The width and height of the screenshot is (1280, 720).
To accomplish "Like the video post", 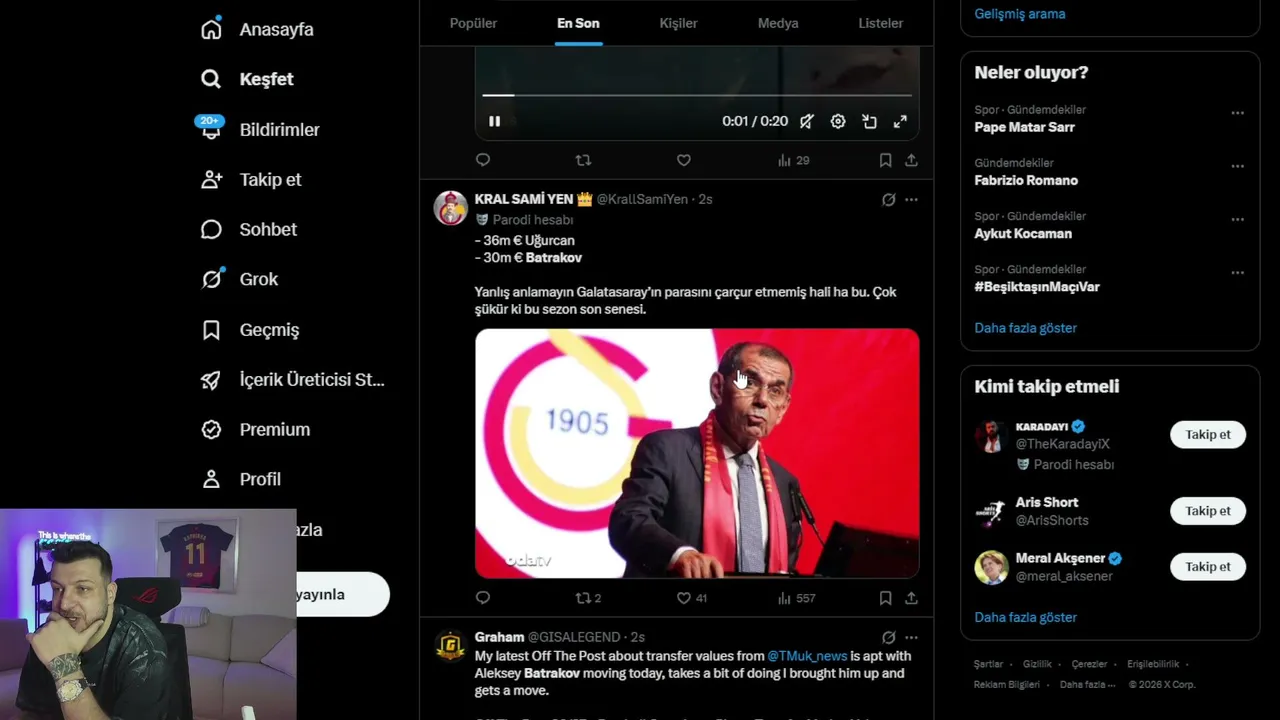I will (x=684, y=160).
